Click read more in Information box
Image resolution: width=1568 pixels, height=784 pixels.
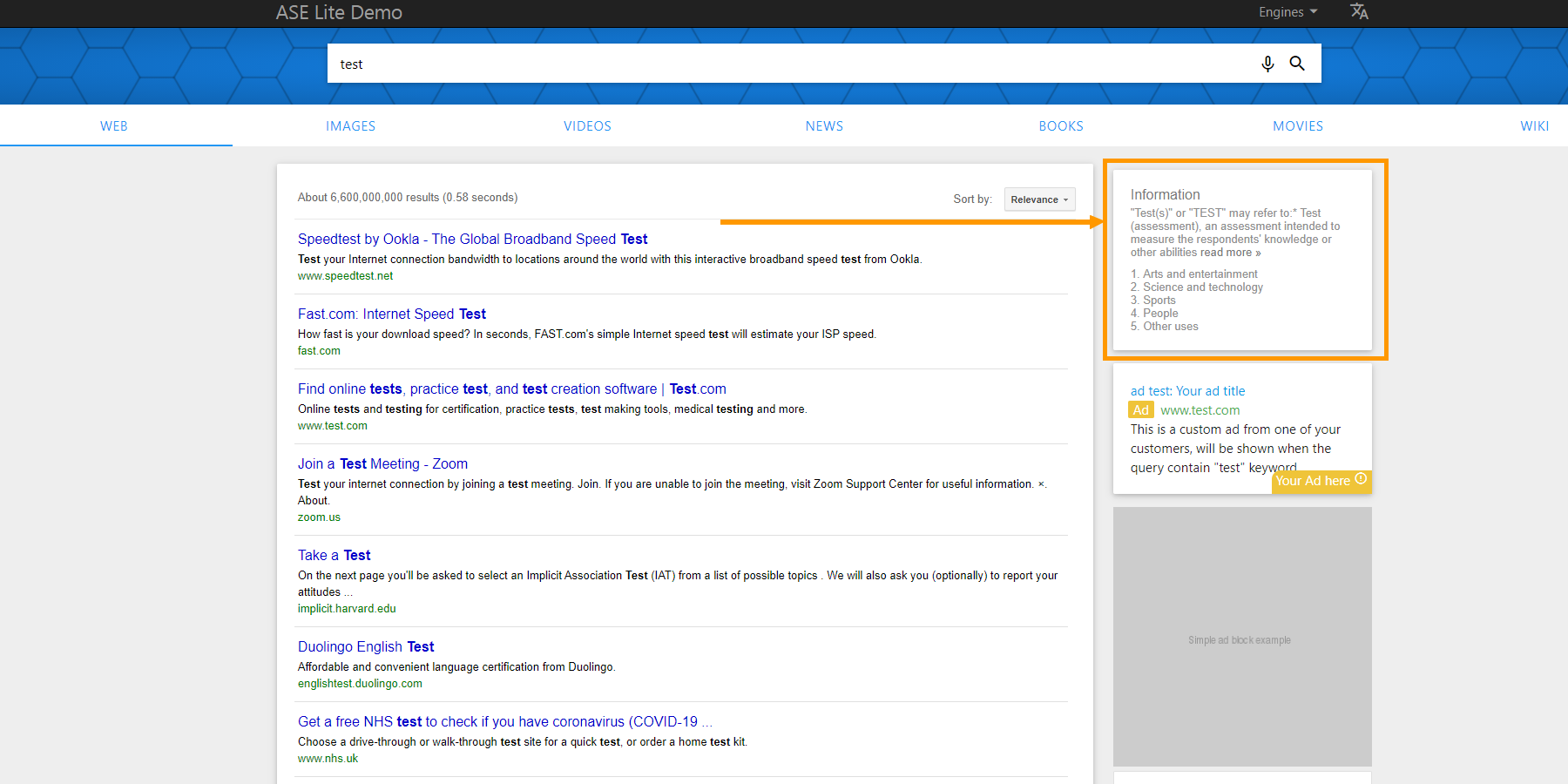(1230, 253)
